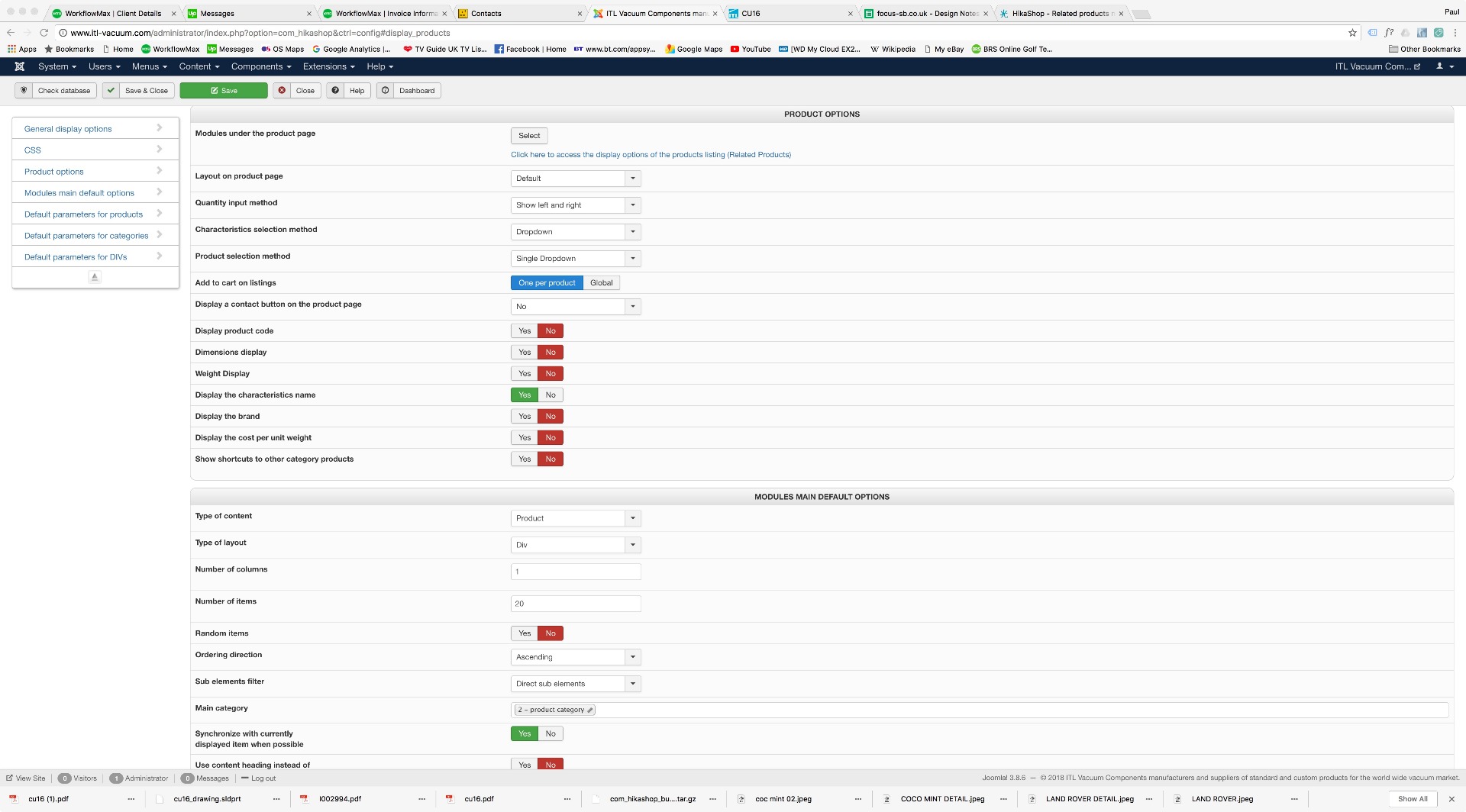Click the green Save button
This screenshot has height=812, width=1466.
[x=224, y=91]
